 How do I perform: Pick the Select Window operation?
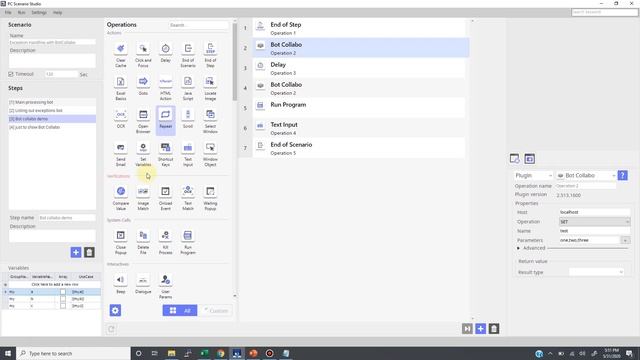210,121
